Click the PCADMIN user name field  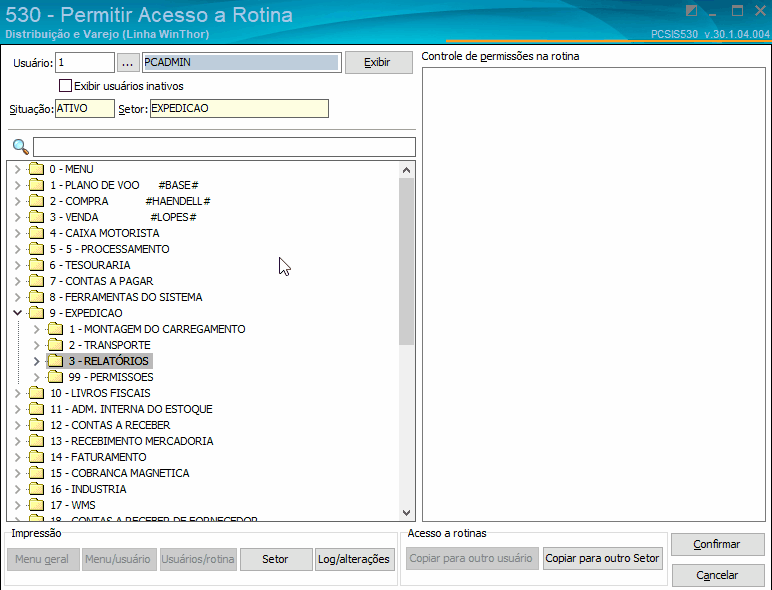click(x=241, y=63)
